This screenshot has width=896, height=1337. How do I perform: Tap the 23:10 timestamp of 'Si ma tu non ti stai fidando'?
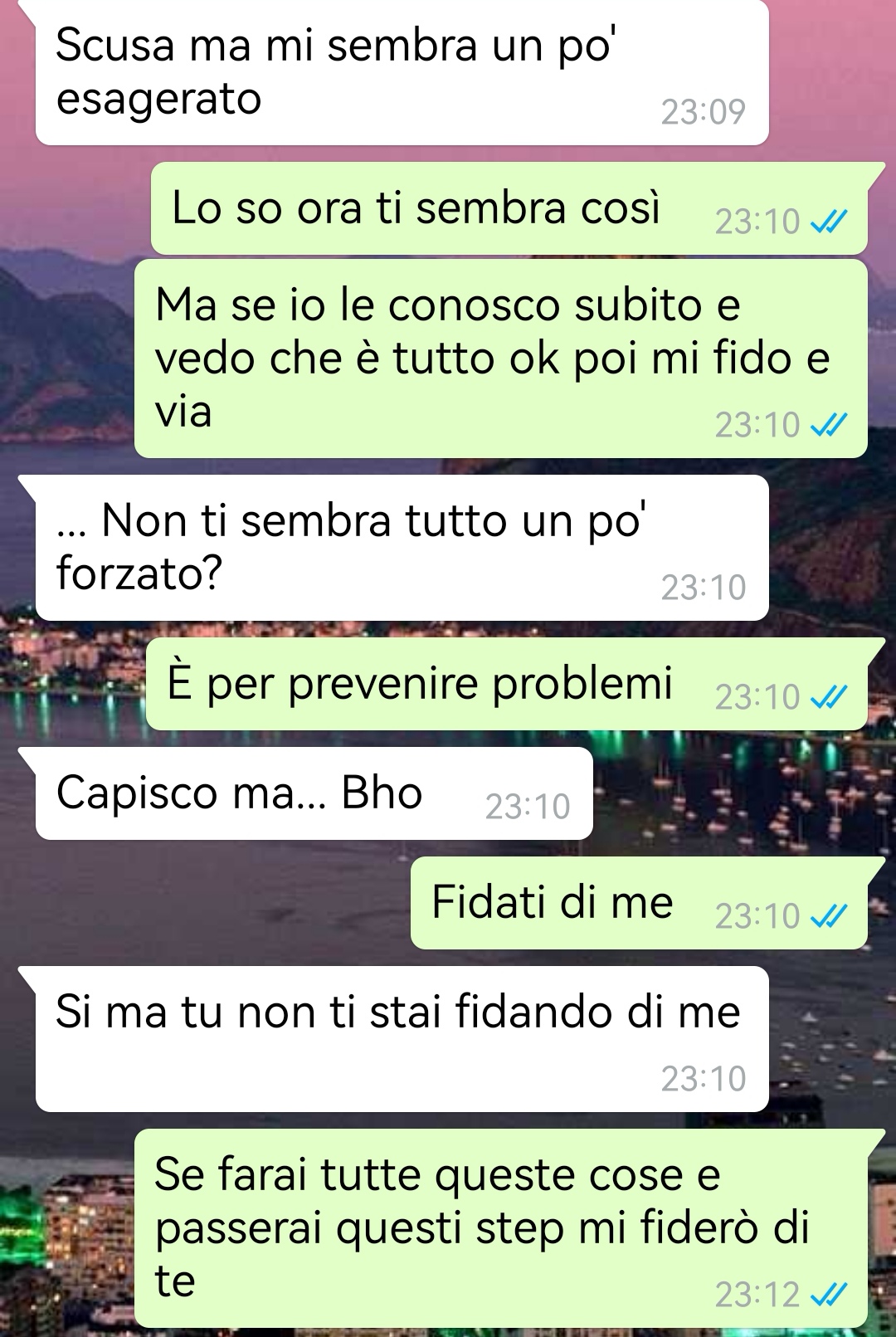pyautogui.click(x=704, y=1079)
